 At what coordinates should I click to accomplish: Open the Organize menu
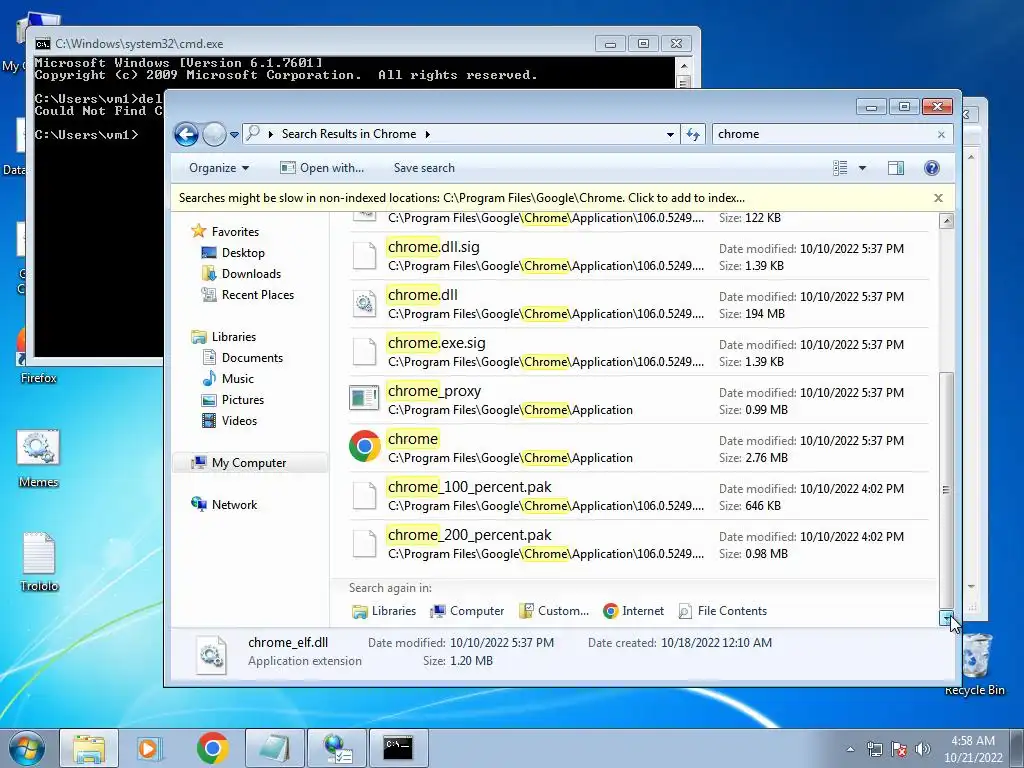coord(219,168)
